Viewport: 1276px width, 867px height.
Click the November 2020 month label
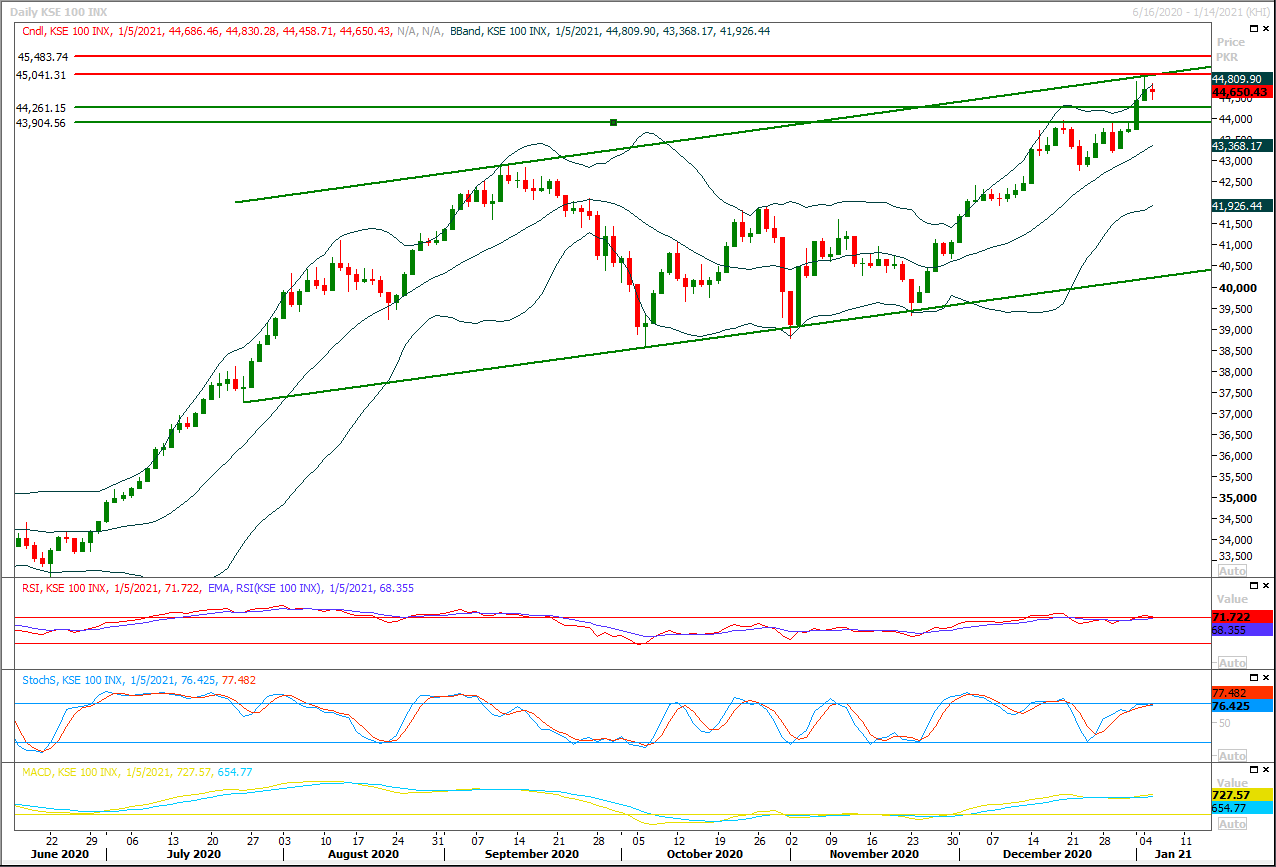pyautogui.click(x=874, y=855)
